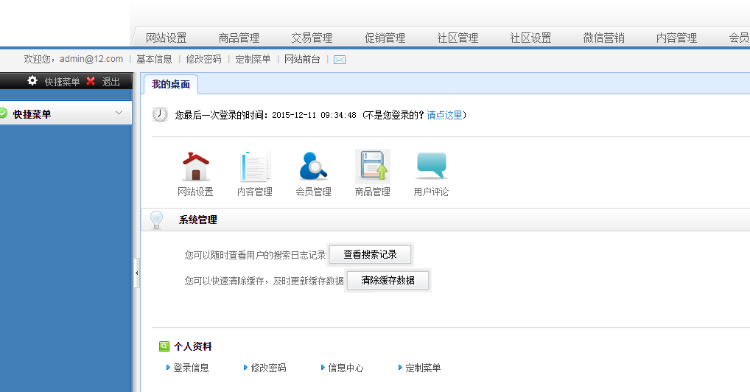Click the envelope message icon in top bar
The image size is (750, 392).
pos(340,60)
